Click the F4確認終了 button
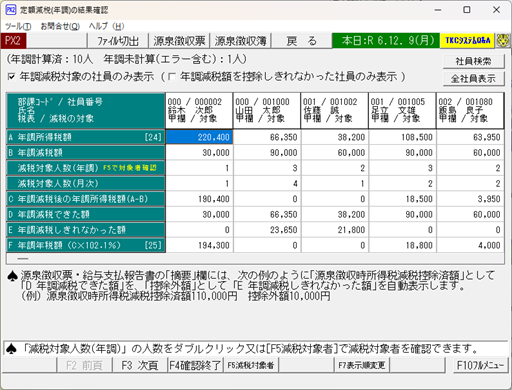Screen dimensions: 512x390 (x=195, y=365)
